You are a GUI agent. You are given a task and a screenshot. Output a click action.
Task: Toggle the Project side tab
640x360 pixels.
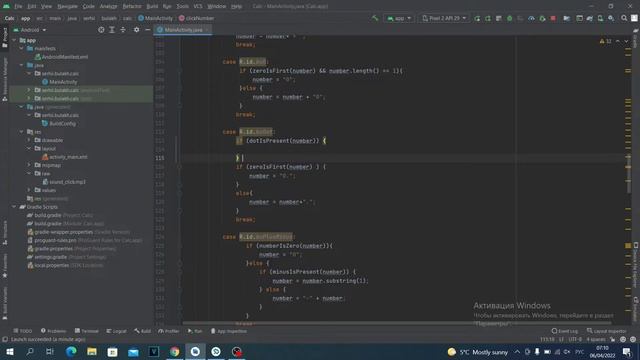[5, 38]
